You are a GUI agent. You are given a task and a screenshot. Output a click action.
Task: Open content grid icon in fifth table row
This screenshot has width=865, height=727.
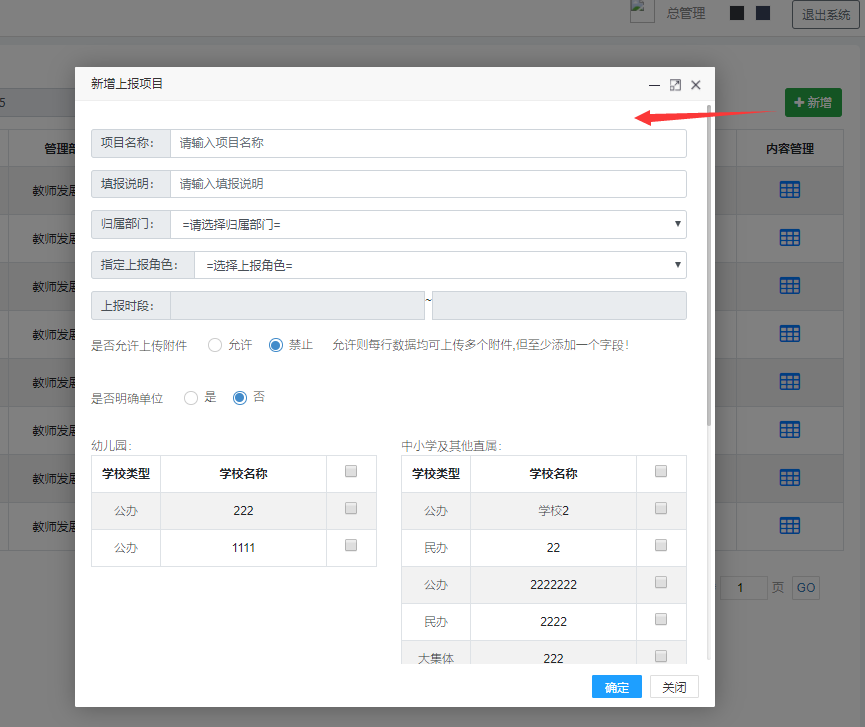[x=789, y=382]
